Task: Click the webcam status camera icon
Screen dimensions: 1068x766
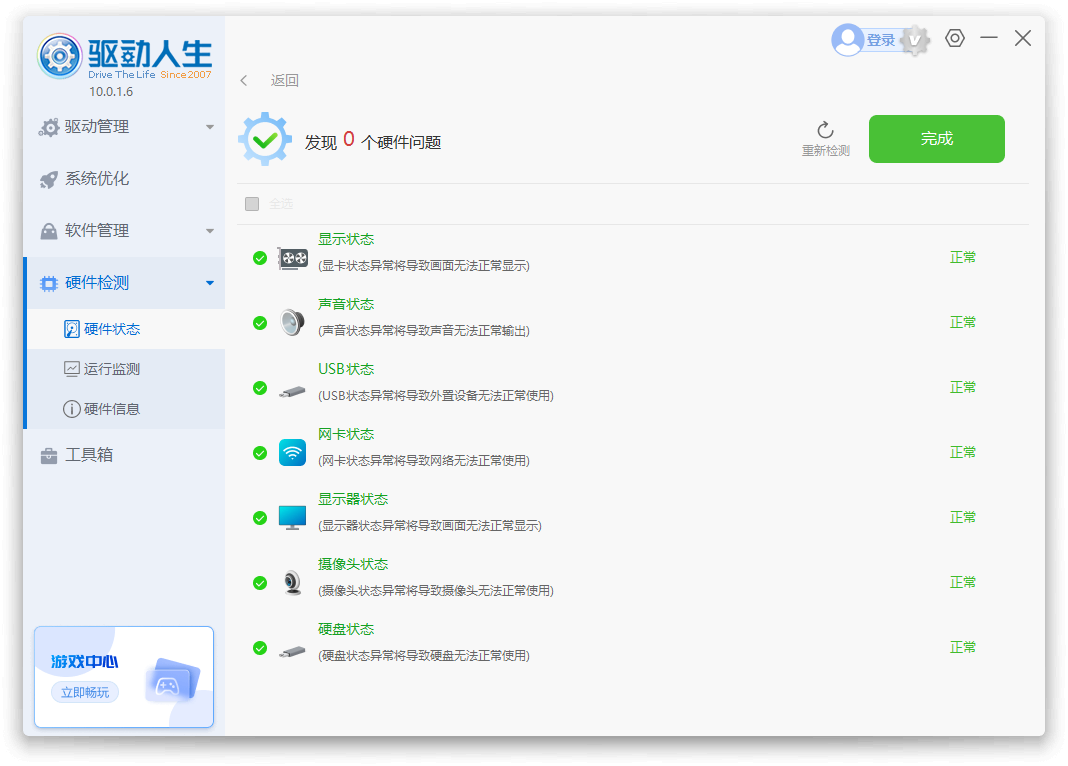Action: coord(292,582)
